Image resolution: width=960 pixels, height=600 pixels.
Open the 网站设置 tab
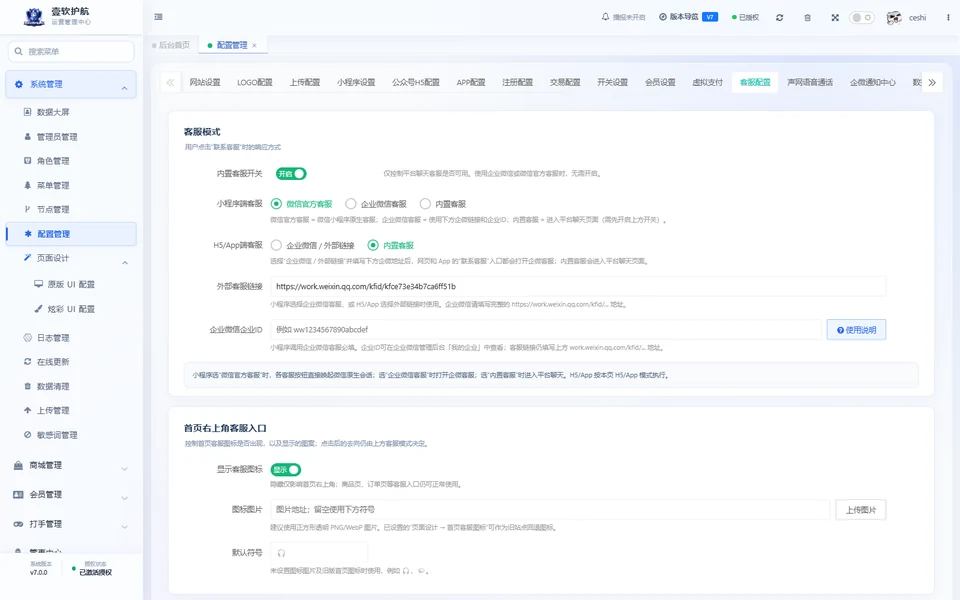click(204, 83)
